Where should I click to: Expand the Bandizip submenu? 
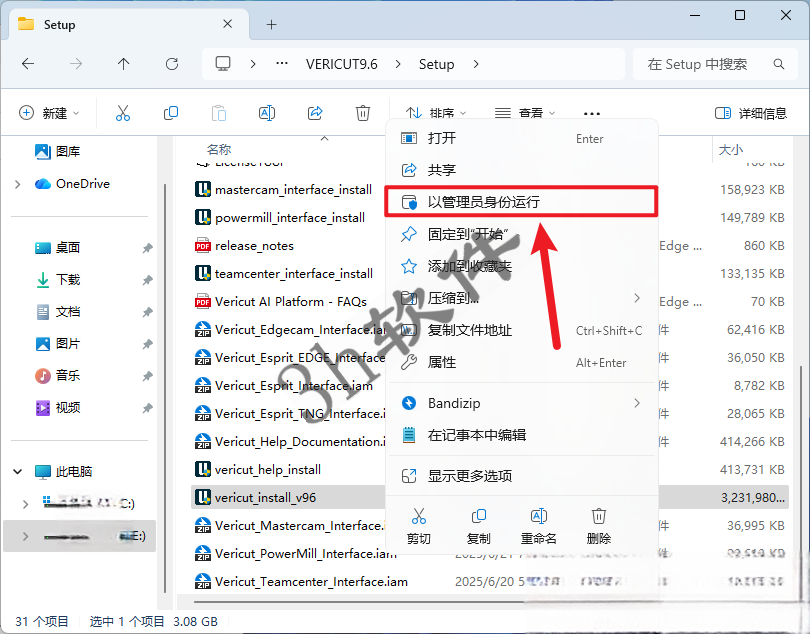pos(637,403)
